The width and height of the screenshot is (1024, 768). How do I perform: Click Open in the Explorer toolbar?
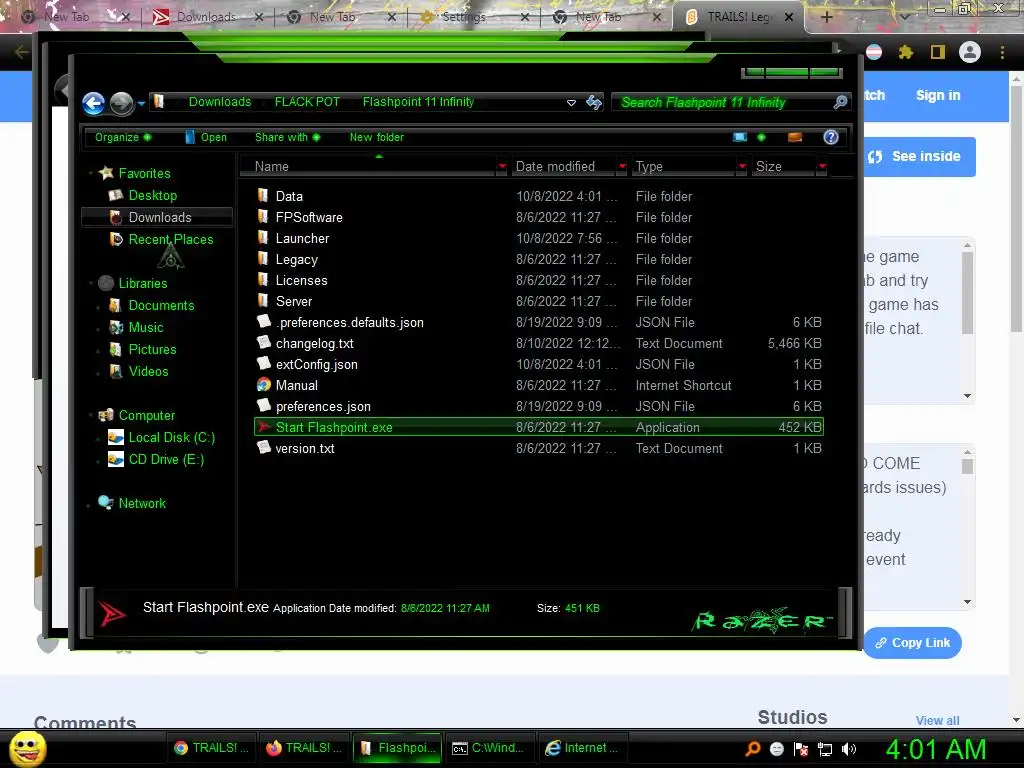206,137
